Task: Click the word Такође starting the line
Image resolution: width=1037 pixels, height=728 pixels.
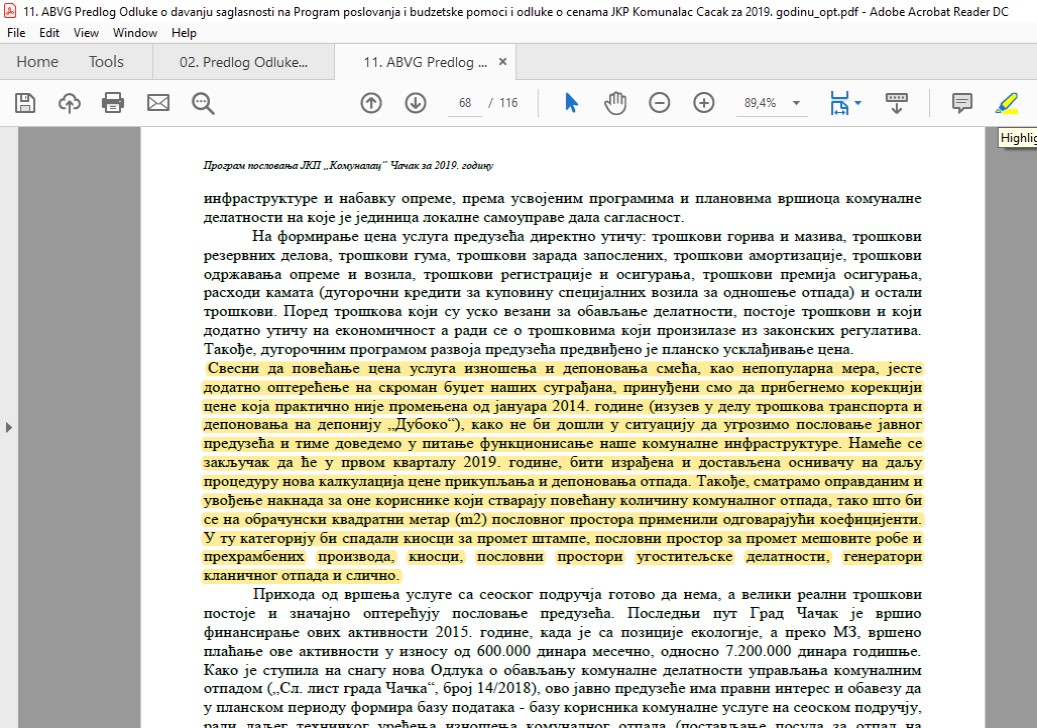Action: (x=229, y=350)
